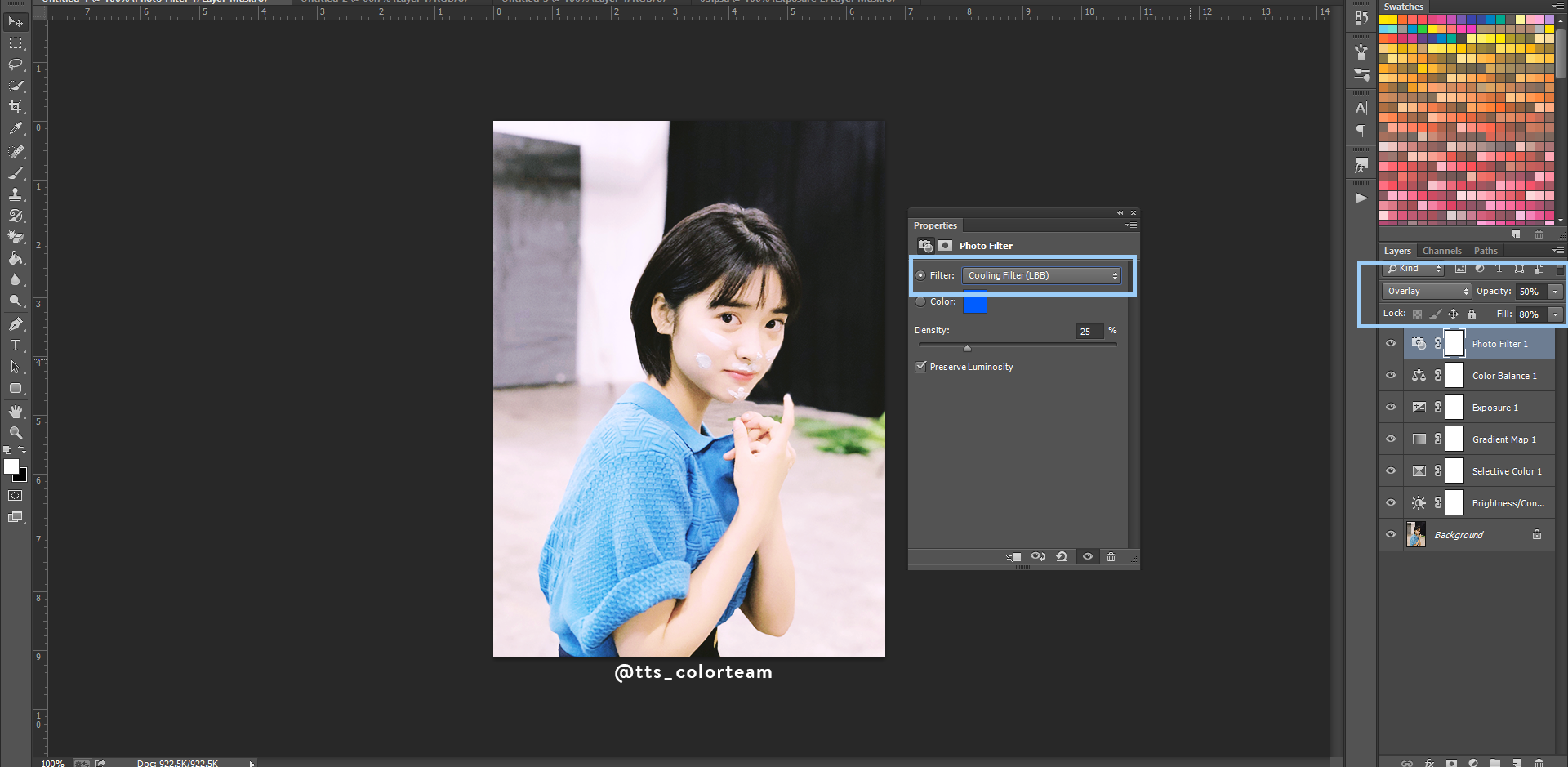Select the Move tool

(16, 21)
